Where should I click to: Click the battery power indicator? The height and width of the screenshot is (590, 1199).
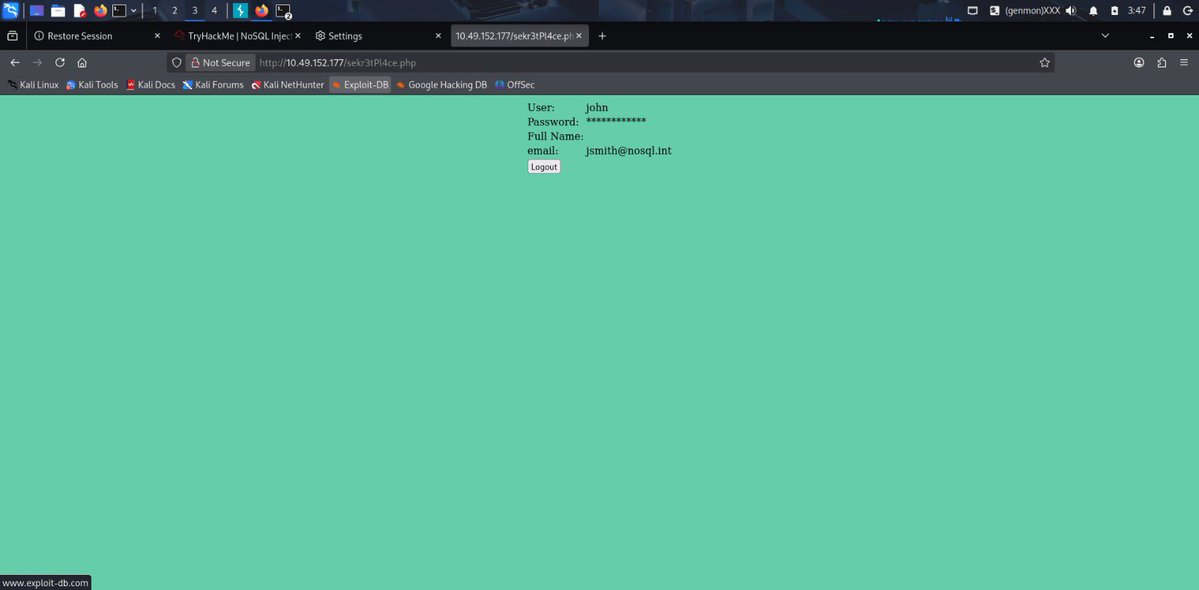point(1114,11)
